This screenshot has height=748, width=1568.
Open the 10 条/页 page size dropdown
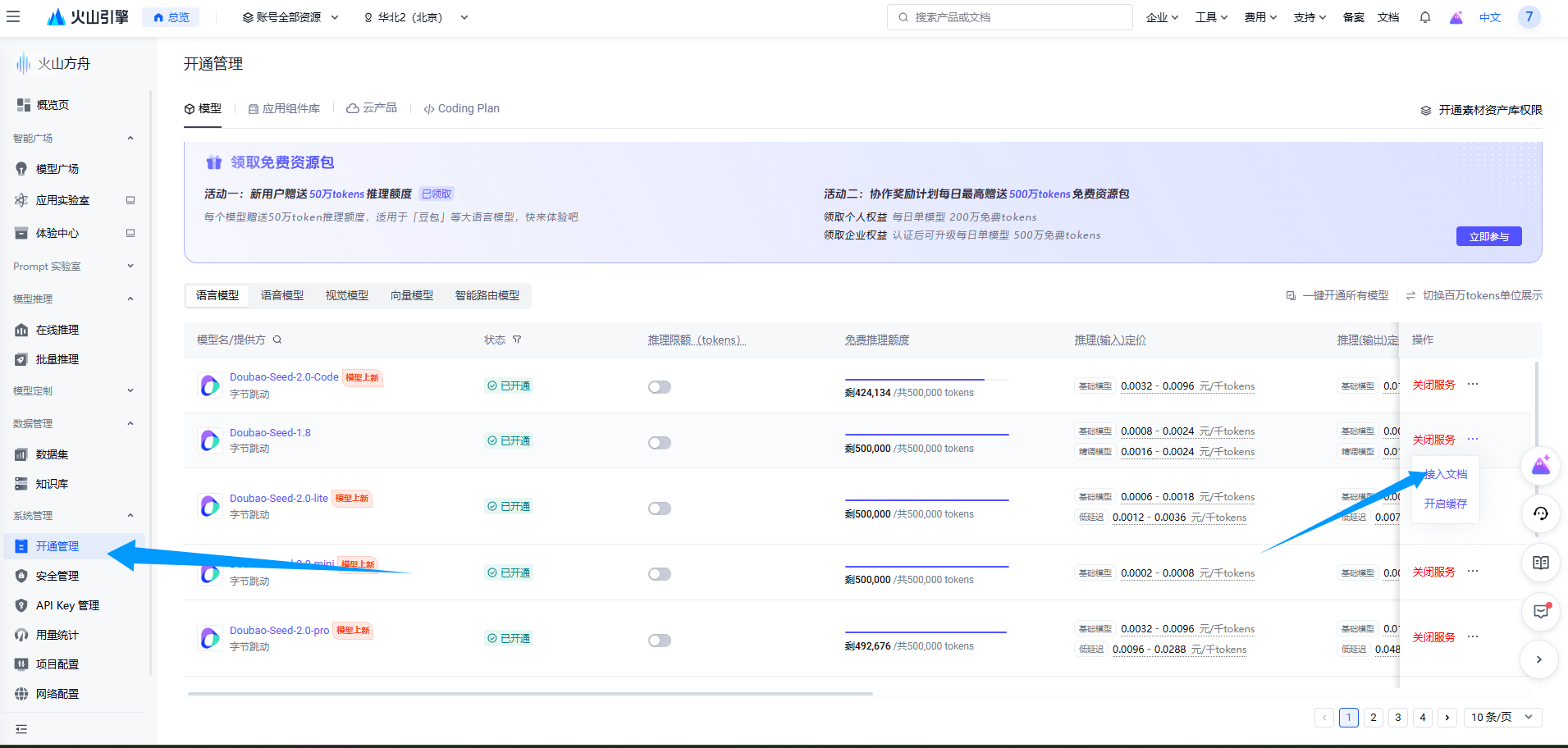(x=1502, y=717)
